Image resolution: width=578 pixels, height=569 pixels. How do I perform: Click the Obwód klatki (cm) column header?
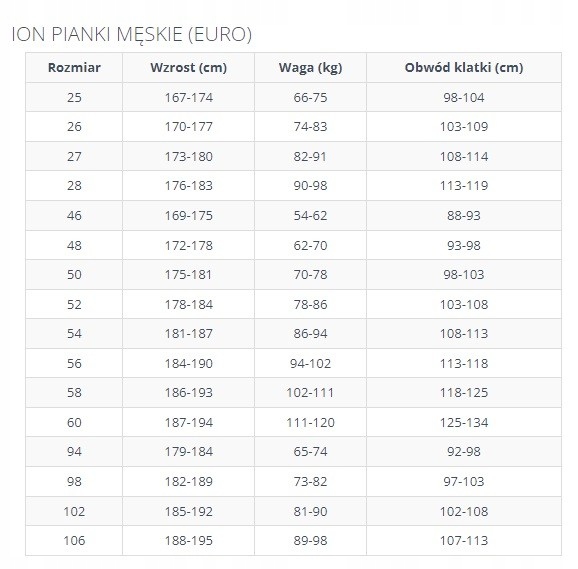click(464, 67)
